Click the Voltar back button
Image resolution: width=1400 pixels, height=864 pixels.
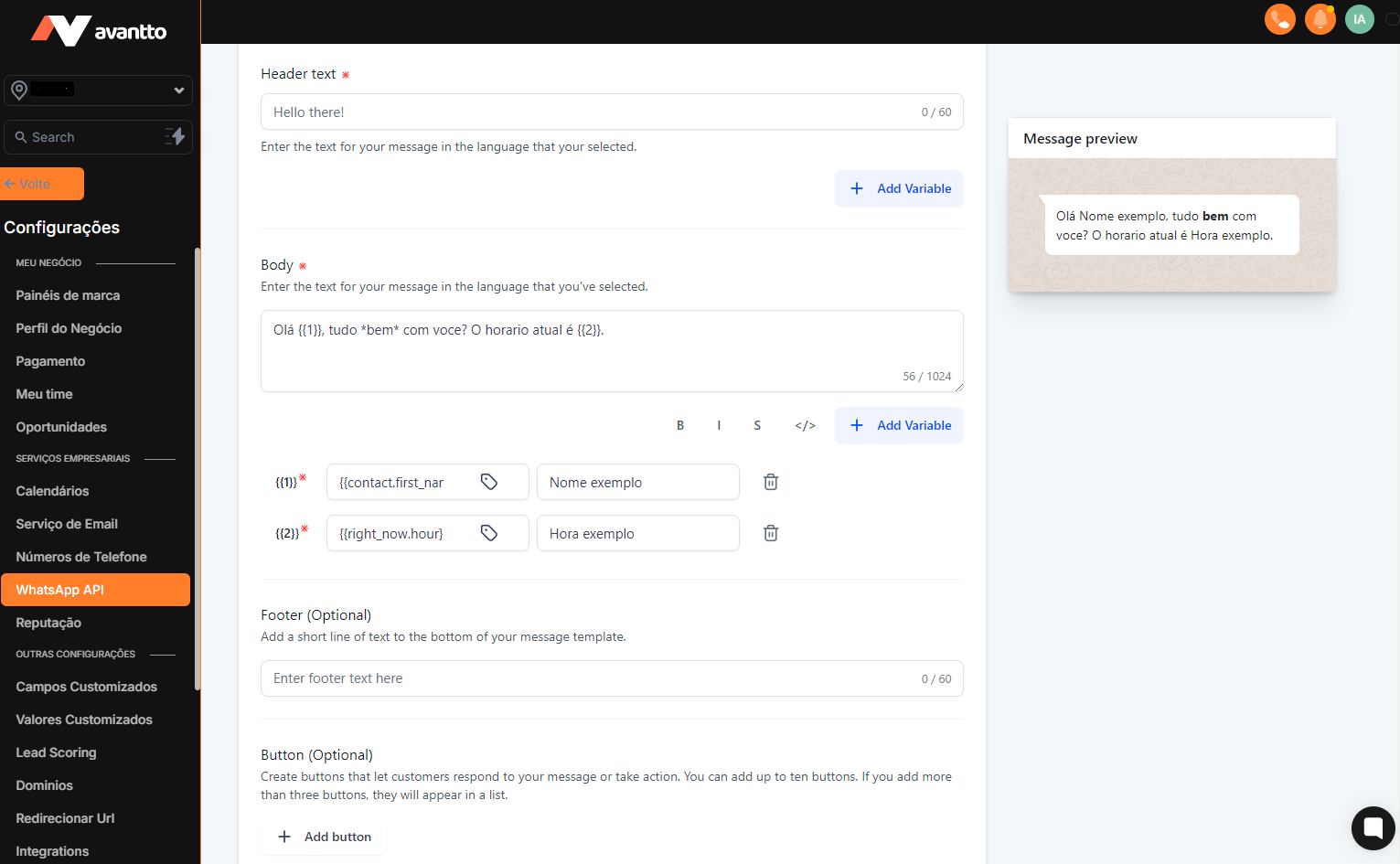click(42, 184)
